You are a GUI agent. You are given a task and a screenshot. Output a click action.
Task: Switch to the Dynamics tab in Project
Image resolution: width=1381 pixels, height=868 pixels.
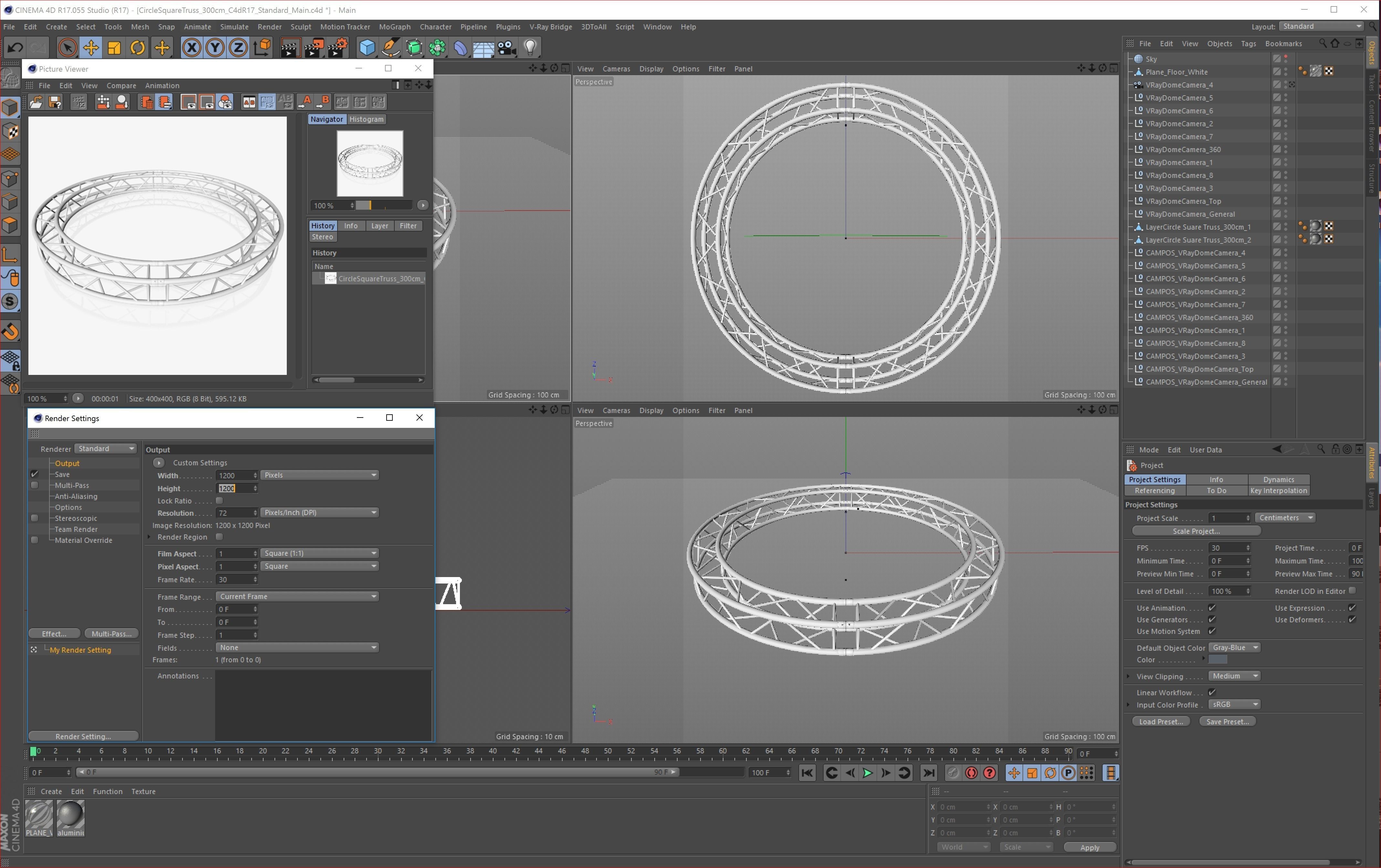pyautogui.click(x=1279, y=479)
